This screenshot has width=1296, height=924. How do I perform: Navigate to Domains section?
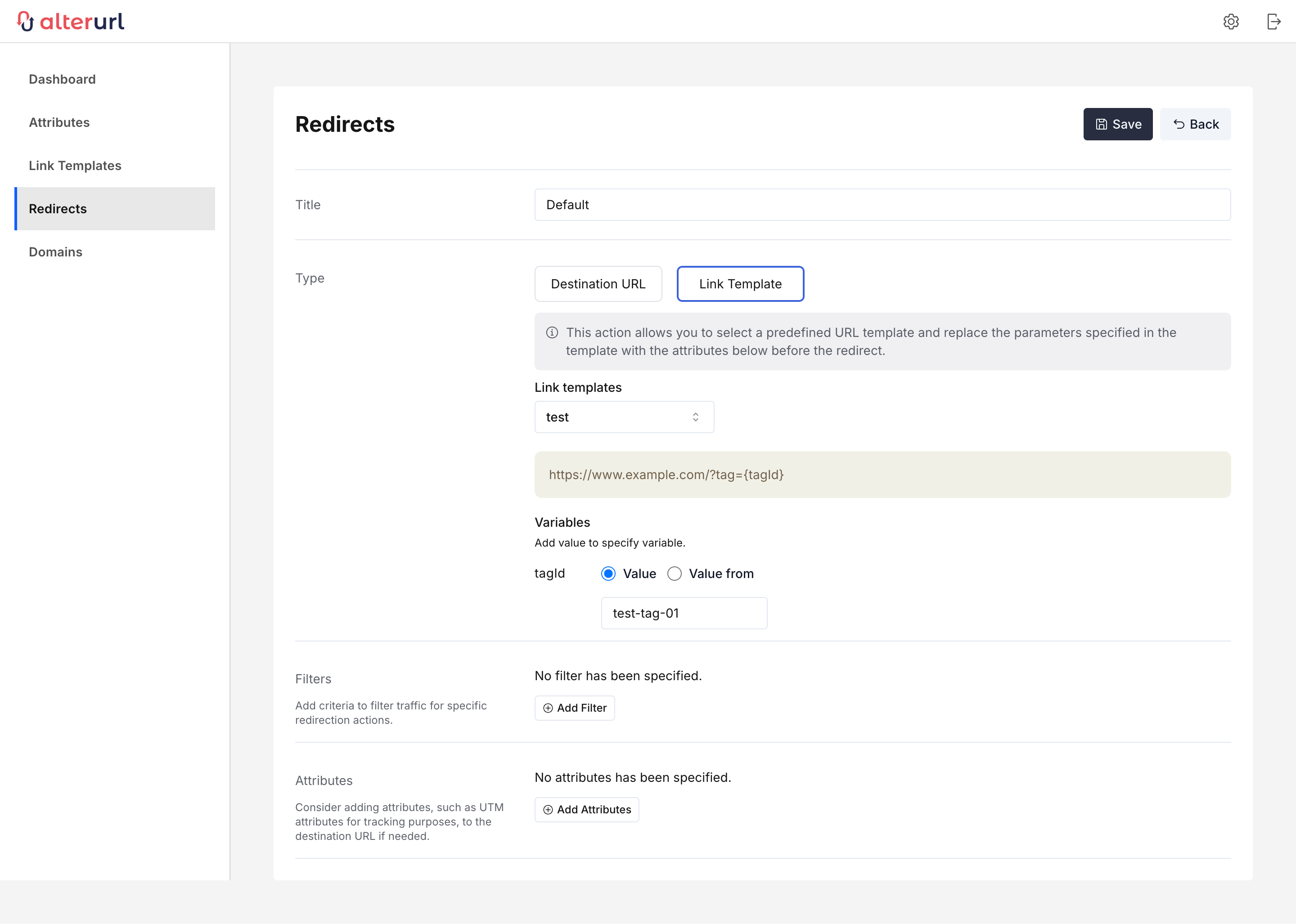[x=56, y=252]
